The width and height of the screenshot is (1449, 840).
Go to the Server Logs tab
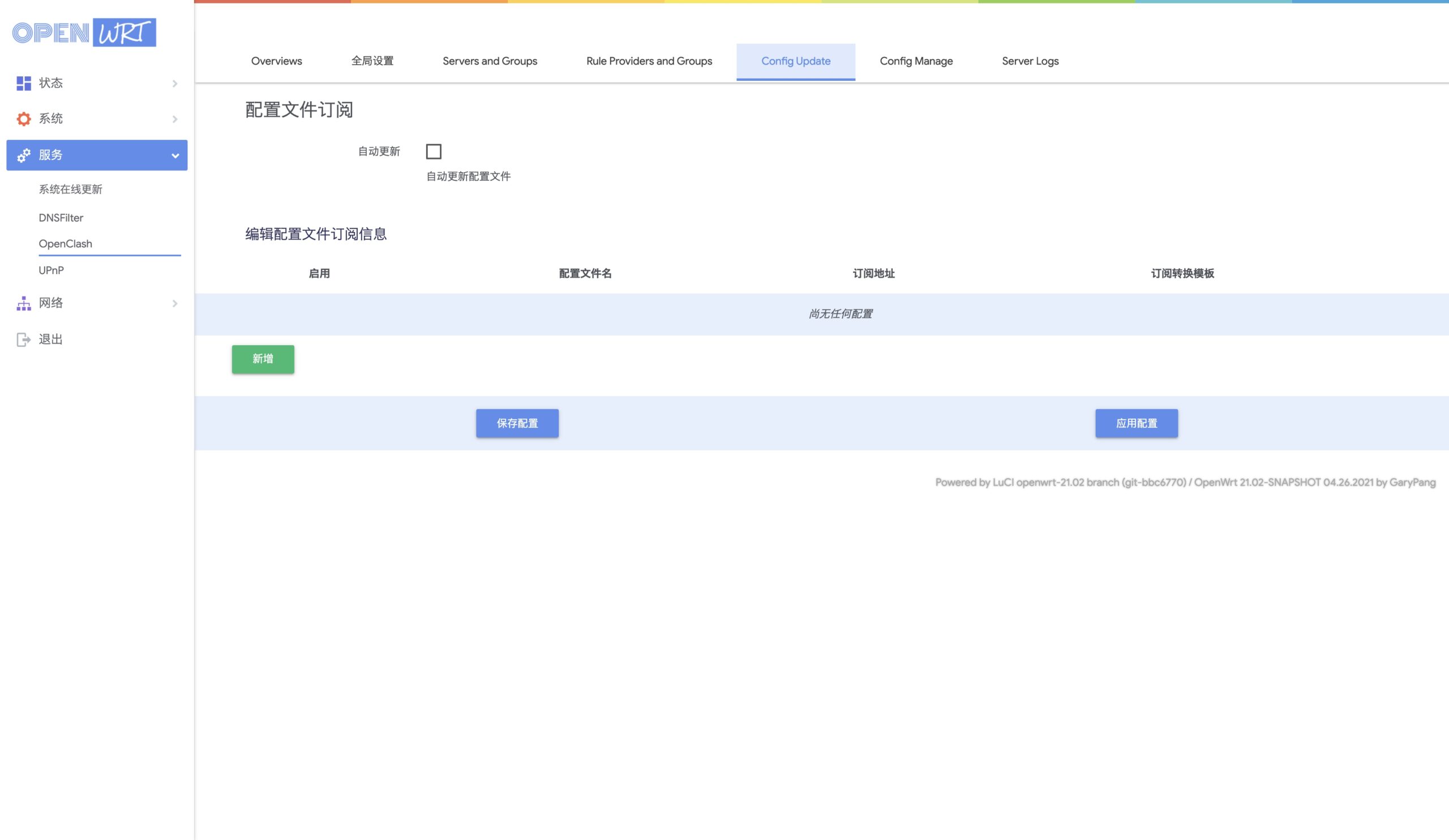tap(1030, 61)
